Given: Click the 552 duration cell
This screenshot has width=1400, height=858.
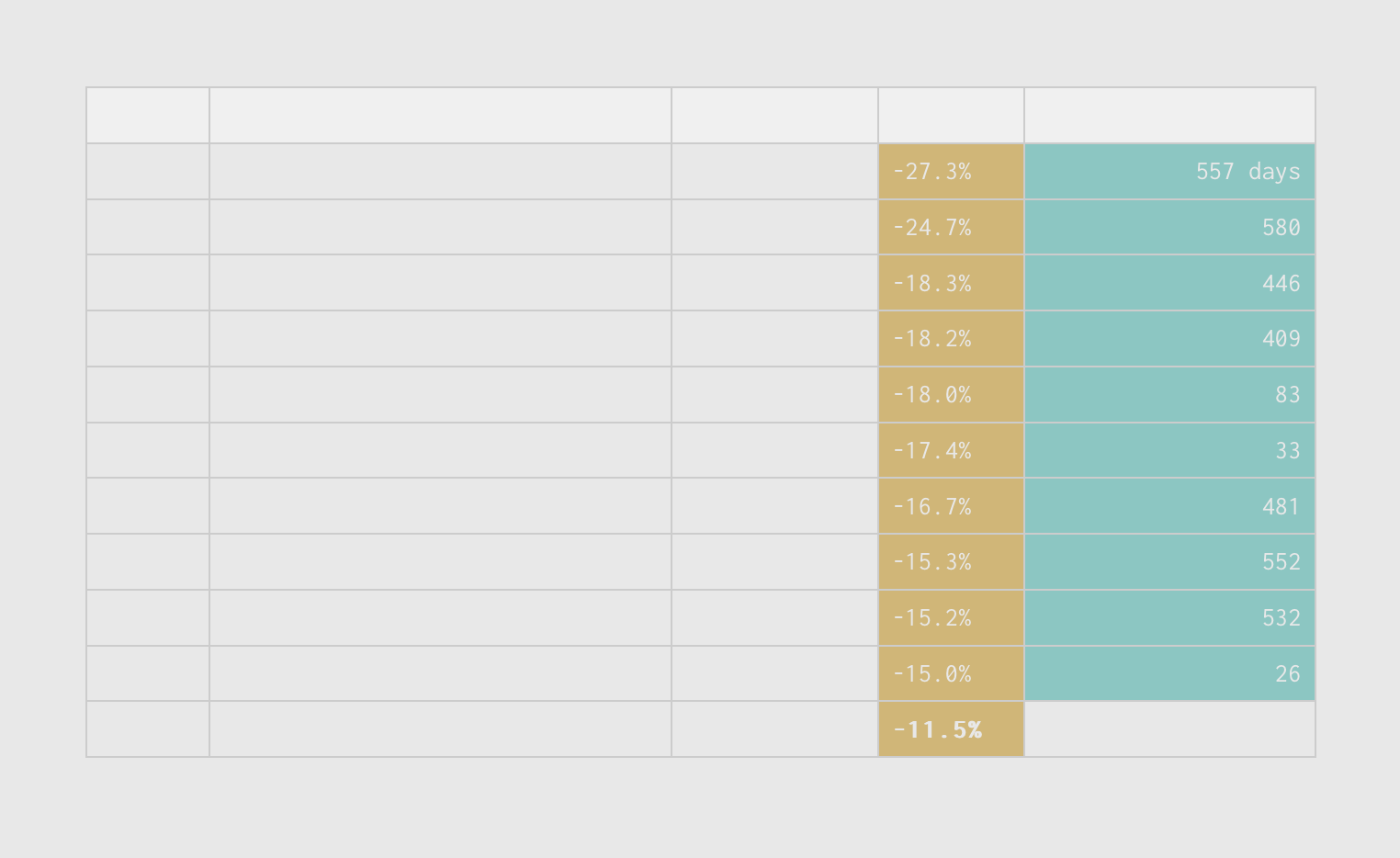Looking at the screenshot, I should [1169, 562].
